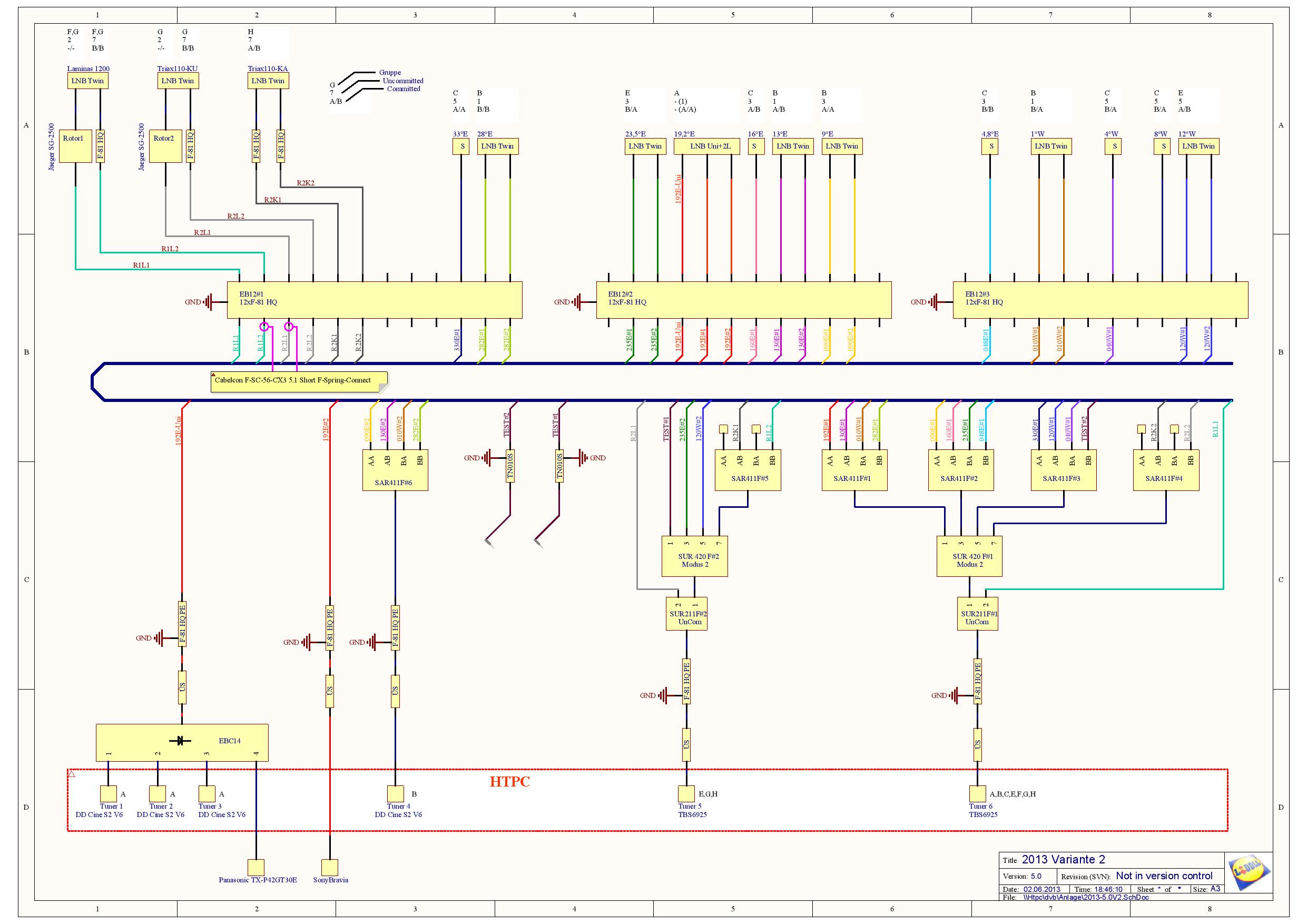
Task: Select the Triax110-KU LNB Twin box
Action: point(178,81)
